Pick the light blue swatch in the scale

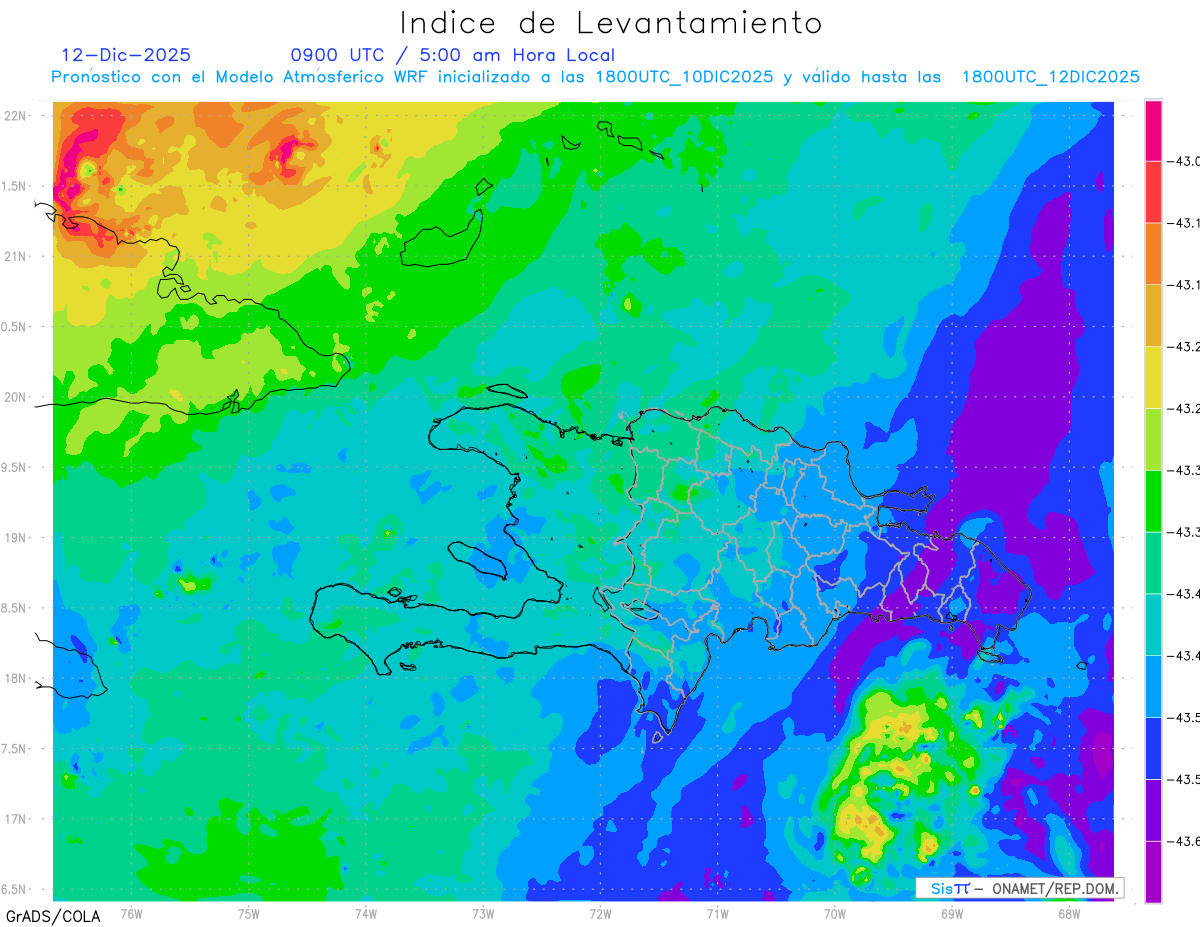1153,686
